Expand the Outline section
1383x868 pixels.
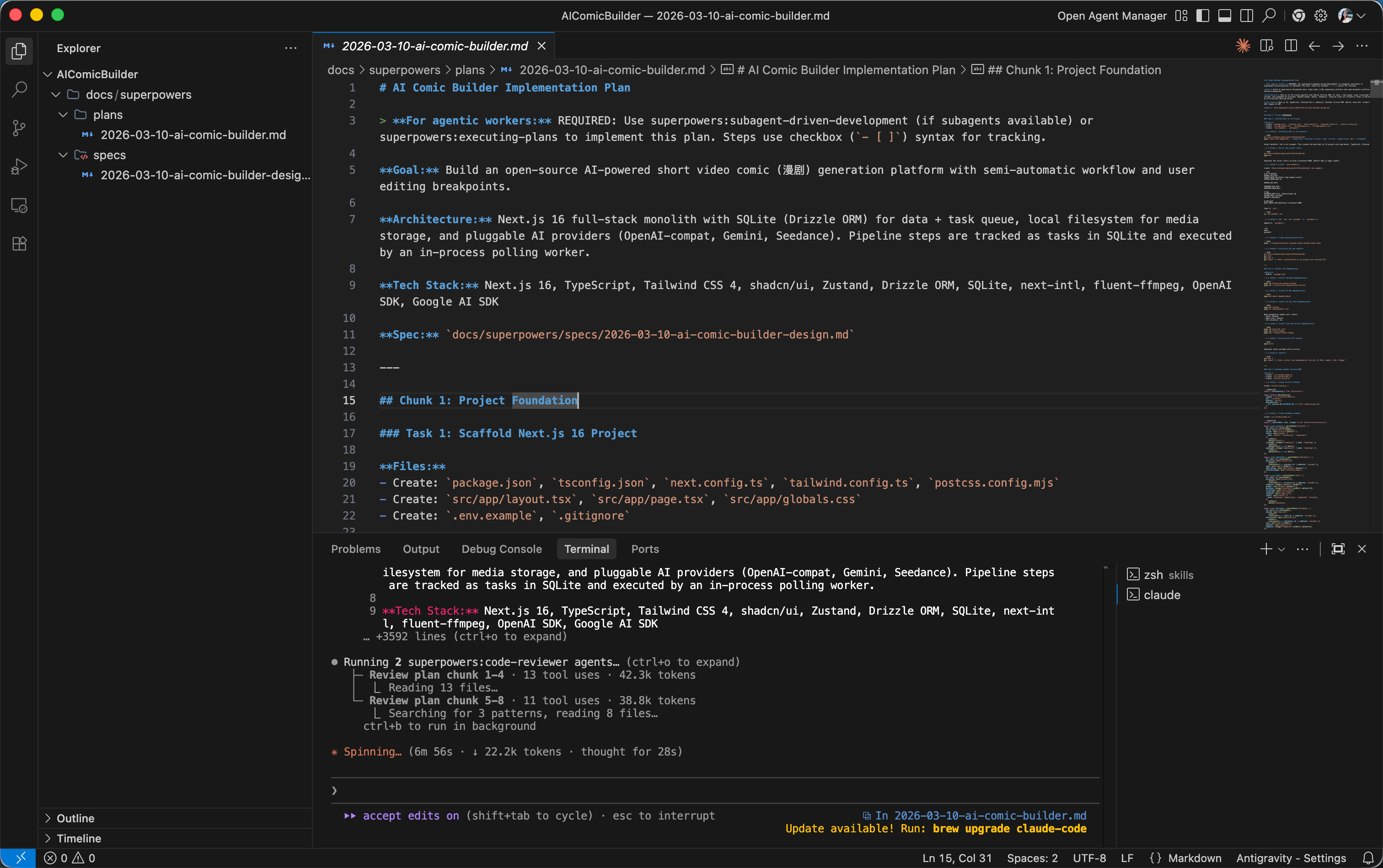75,818
